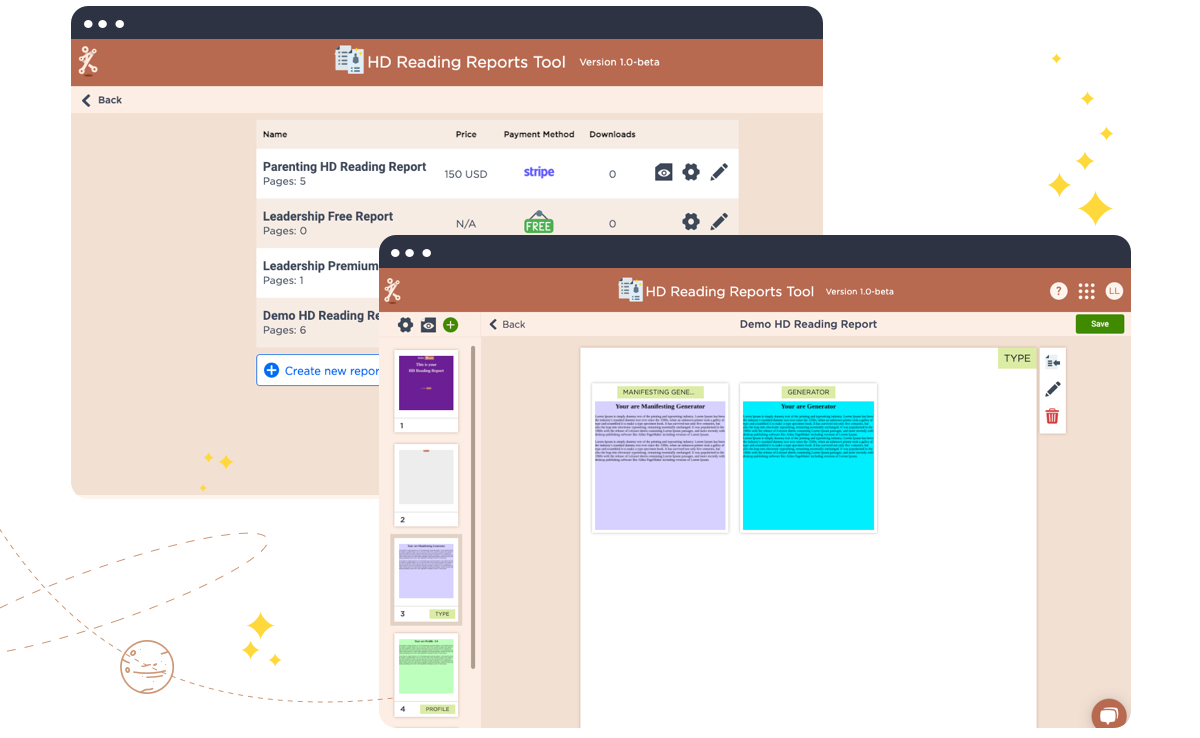
Task: Edit the page with the pencil icon
Action: coord(1051,389)
